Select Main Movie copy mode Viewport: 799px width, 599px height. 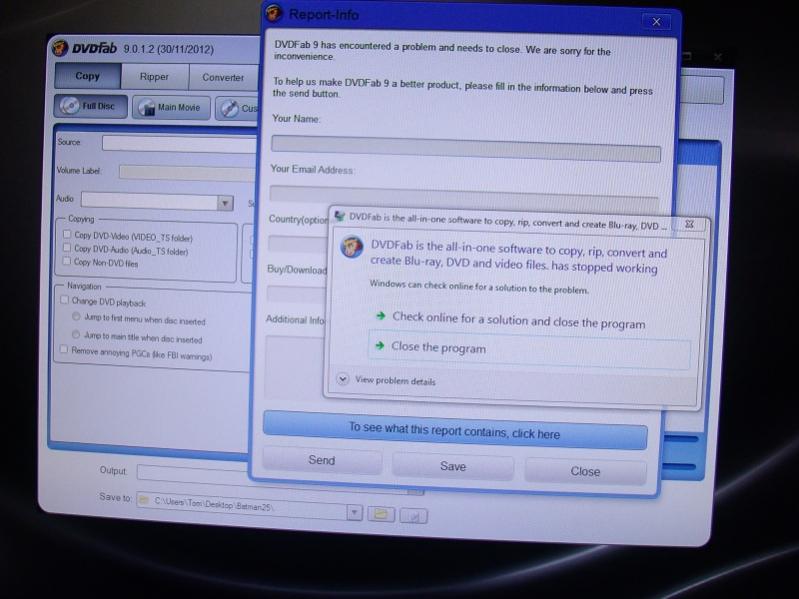[x=171, y=107]
